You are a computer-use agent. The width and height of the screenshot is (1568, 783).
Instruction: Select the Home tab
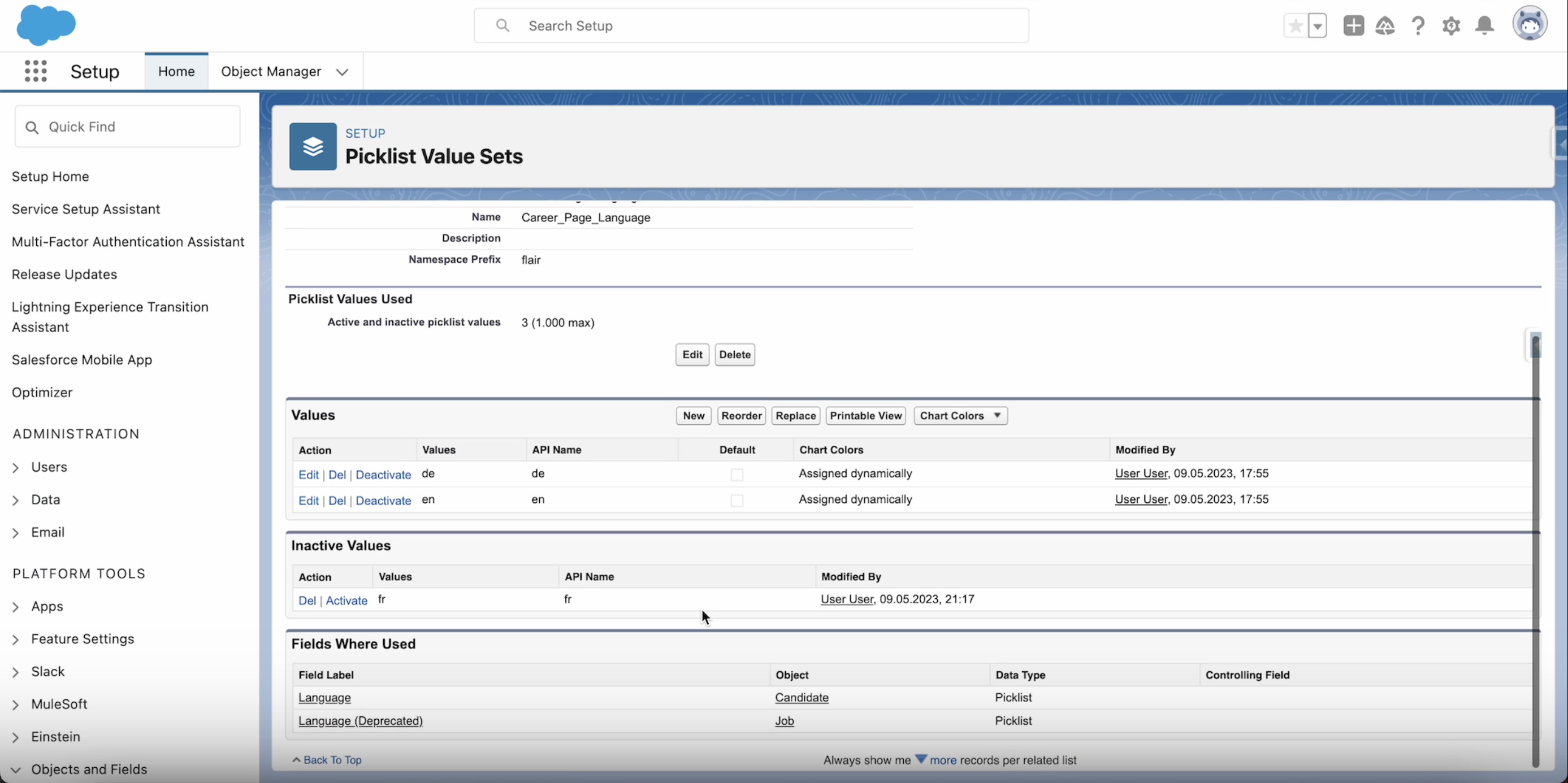(176, 71)
